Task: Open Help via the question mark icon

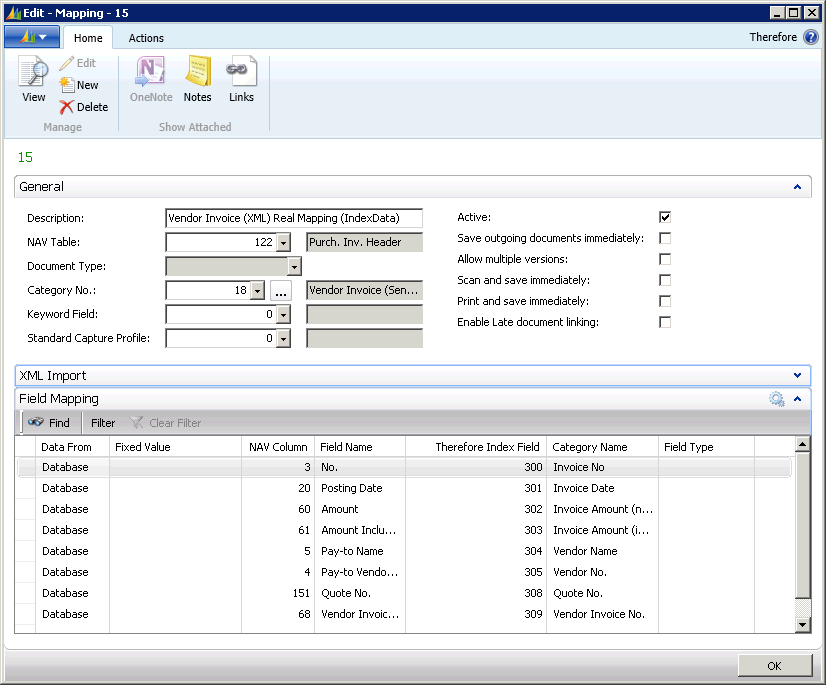Action: click(812, 36)
